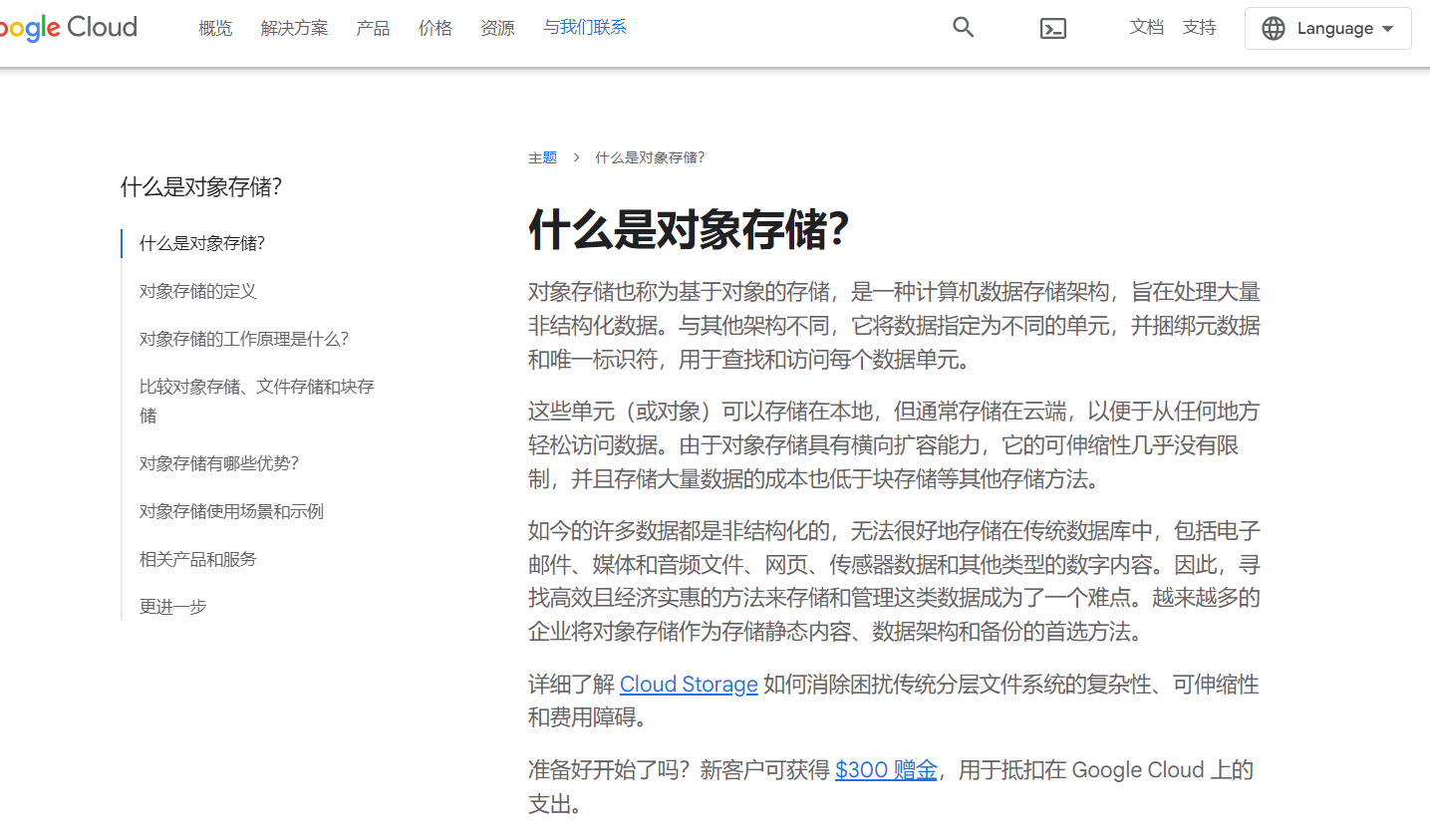
Task: Open the Cloud Shell terminal icon
Action: tap(1052, 29)
